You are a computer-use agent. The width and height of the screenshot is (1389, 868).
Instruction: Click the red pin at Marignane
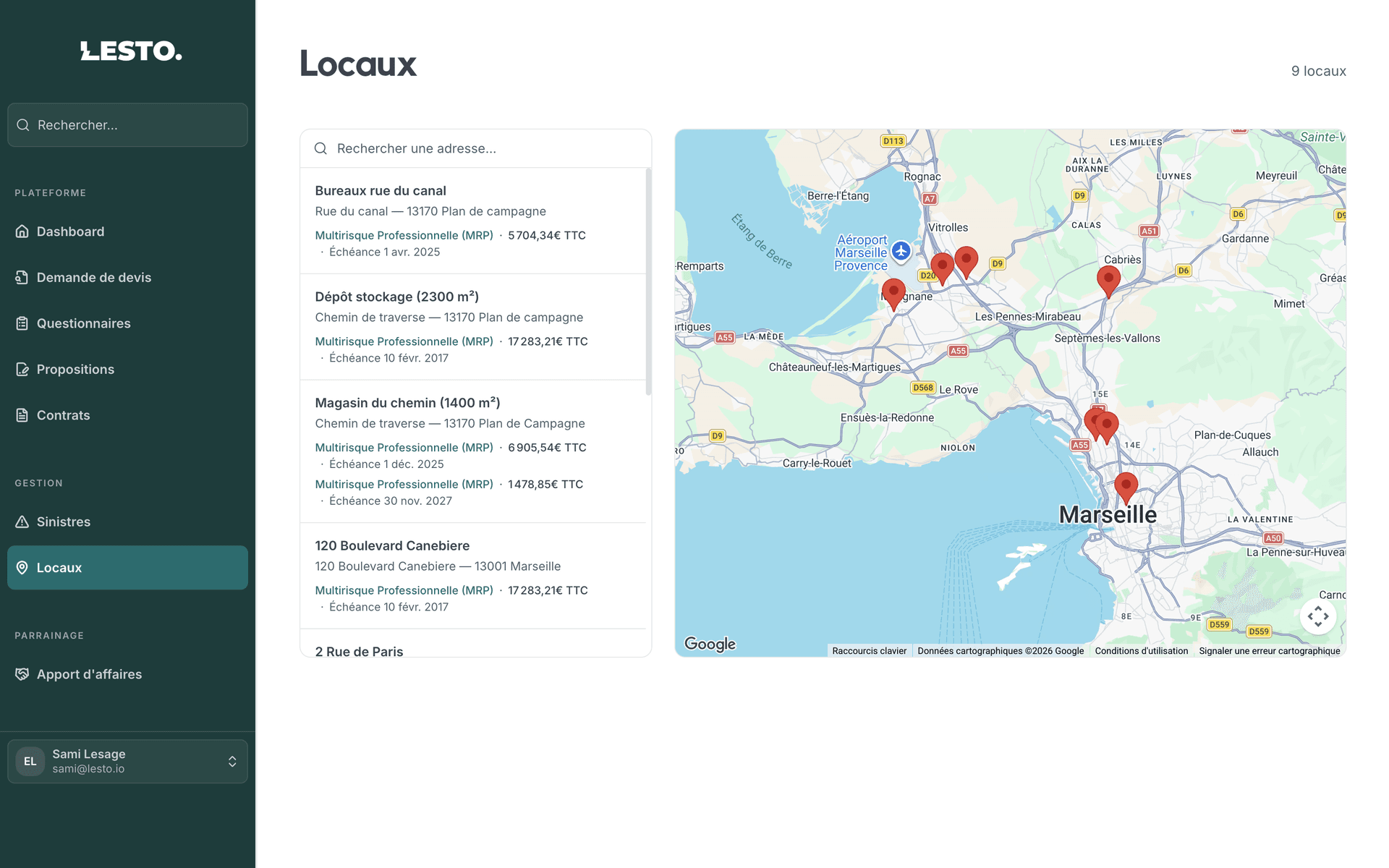pos(893,294)
